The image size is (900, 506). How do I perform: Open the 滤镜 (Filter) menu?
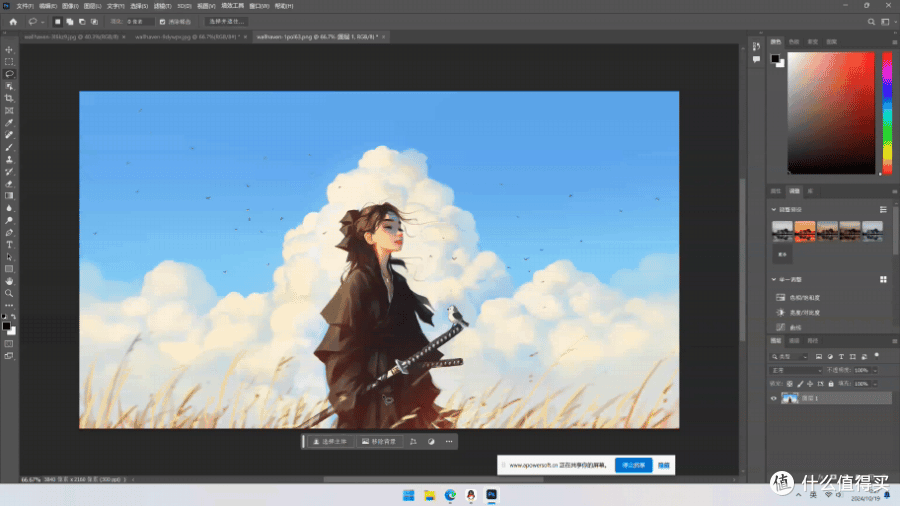point(162,6)
